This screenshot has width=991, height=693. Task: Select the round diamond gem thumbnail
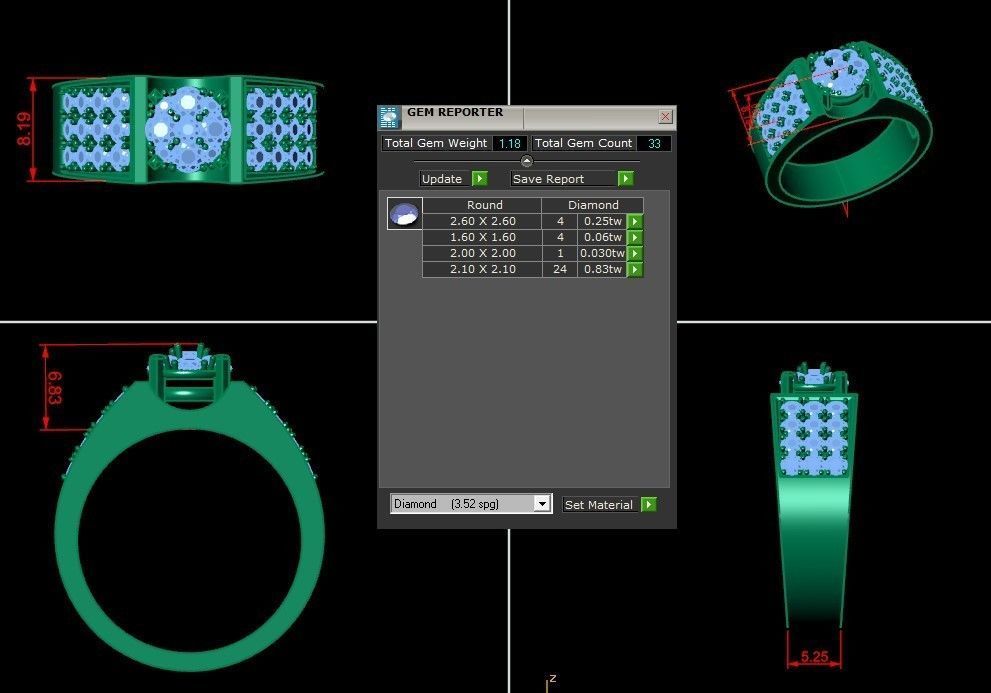click(x=404, y=214)
